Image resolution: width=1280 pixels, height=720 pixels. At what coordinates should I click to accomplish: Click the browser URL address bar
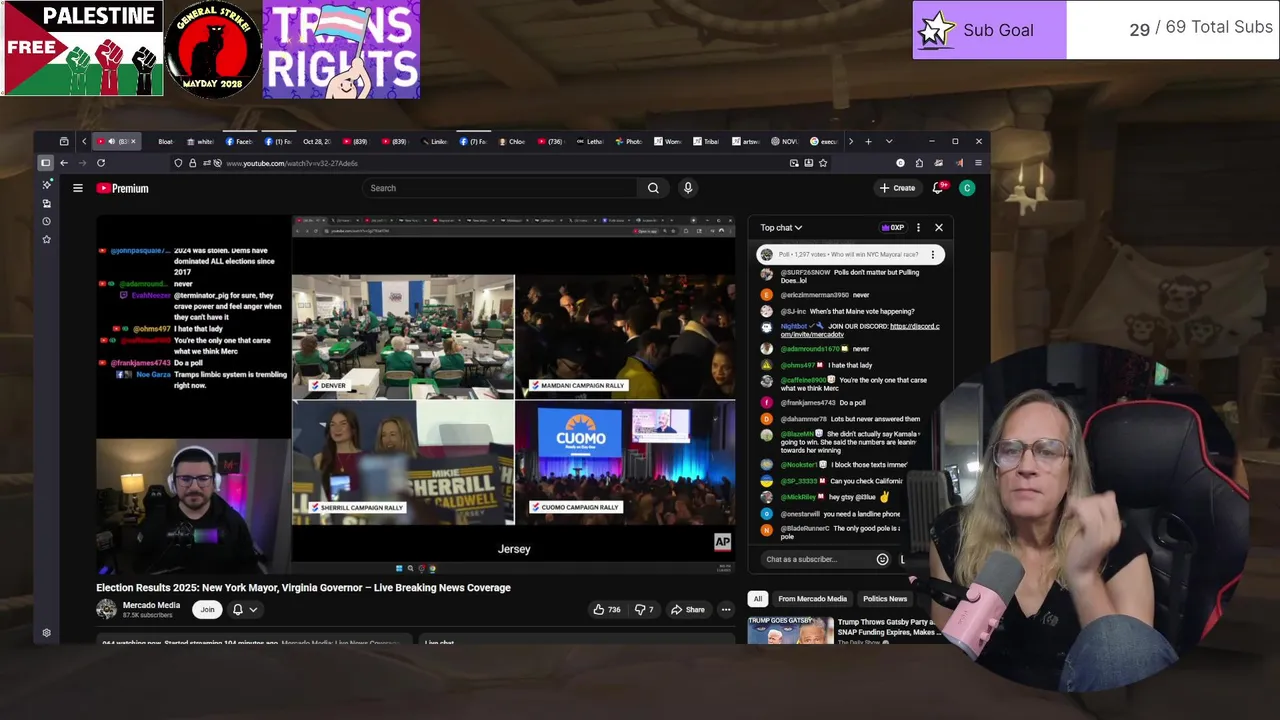(500, 163)
